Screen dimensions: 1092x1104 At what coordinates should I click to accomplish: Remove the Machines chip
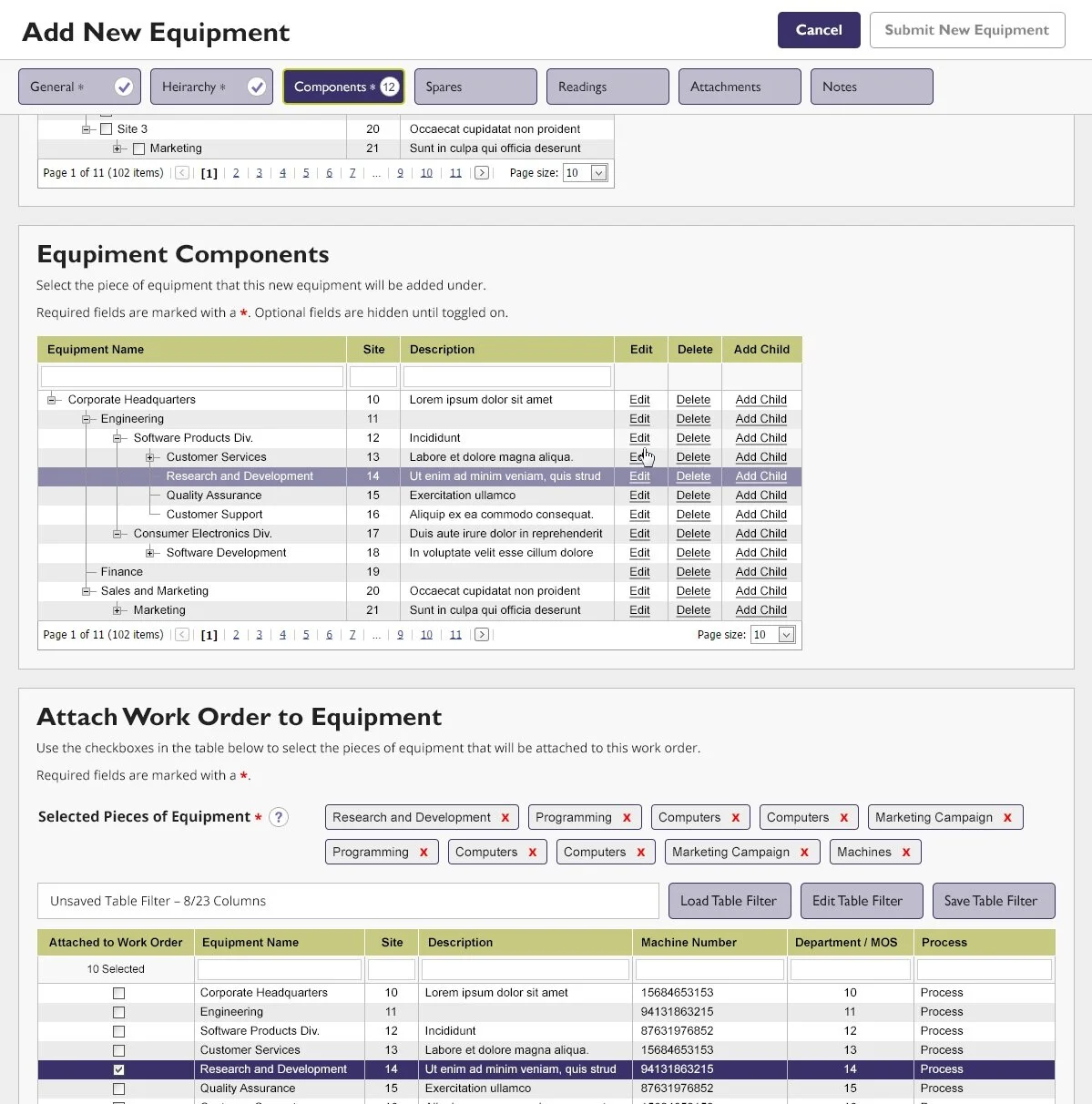click(906, 853)
